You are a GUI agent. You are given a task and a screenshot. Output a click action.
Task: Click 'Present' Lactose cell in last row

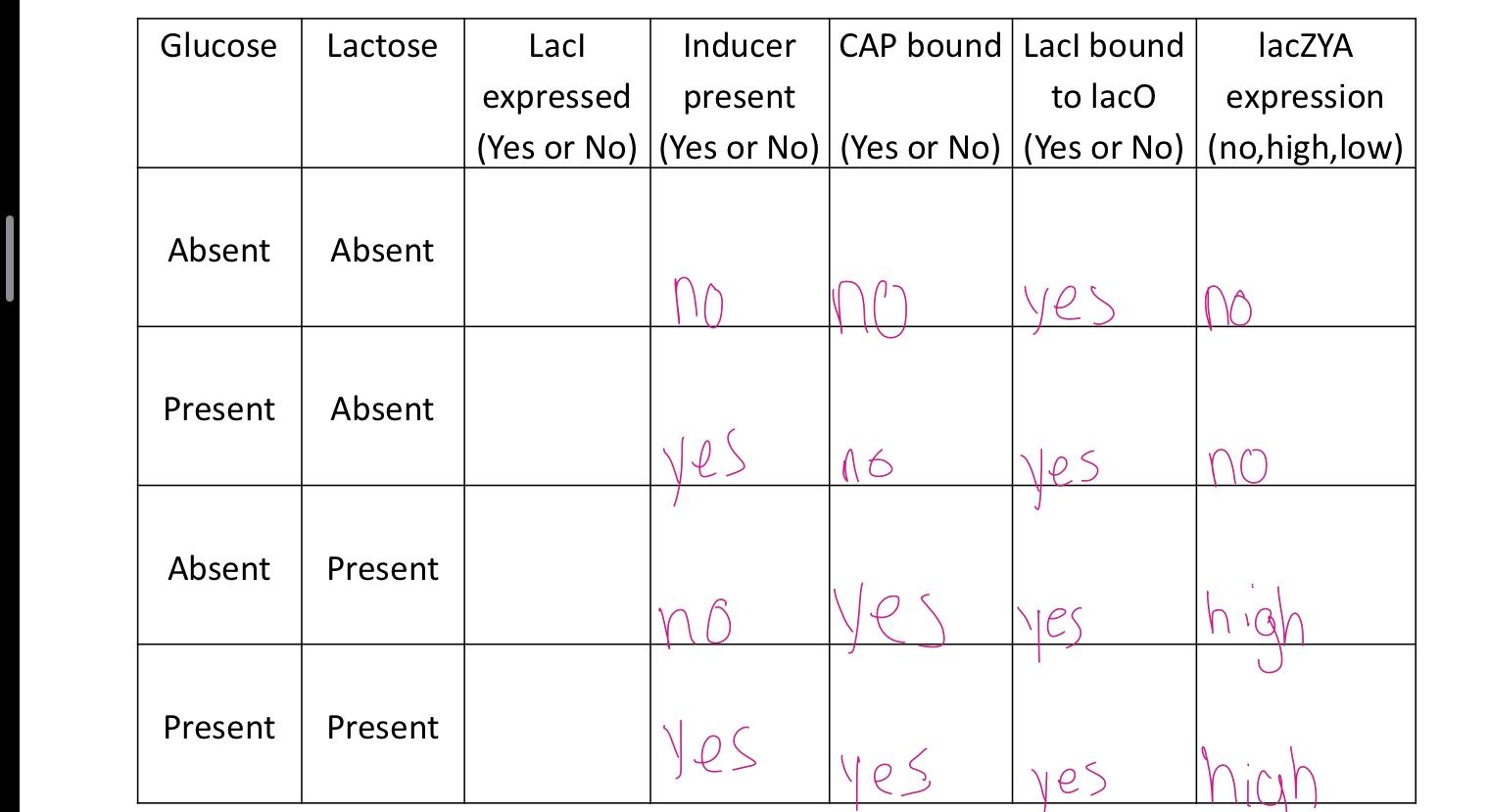383,727
